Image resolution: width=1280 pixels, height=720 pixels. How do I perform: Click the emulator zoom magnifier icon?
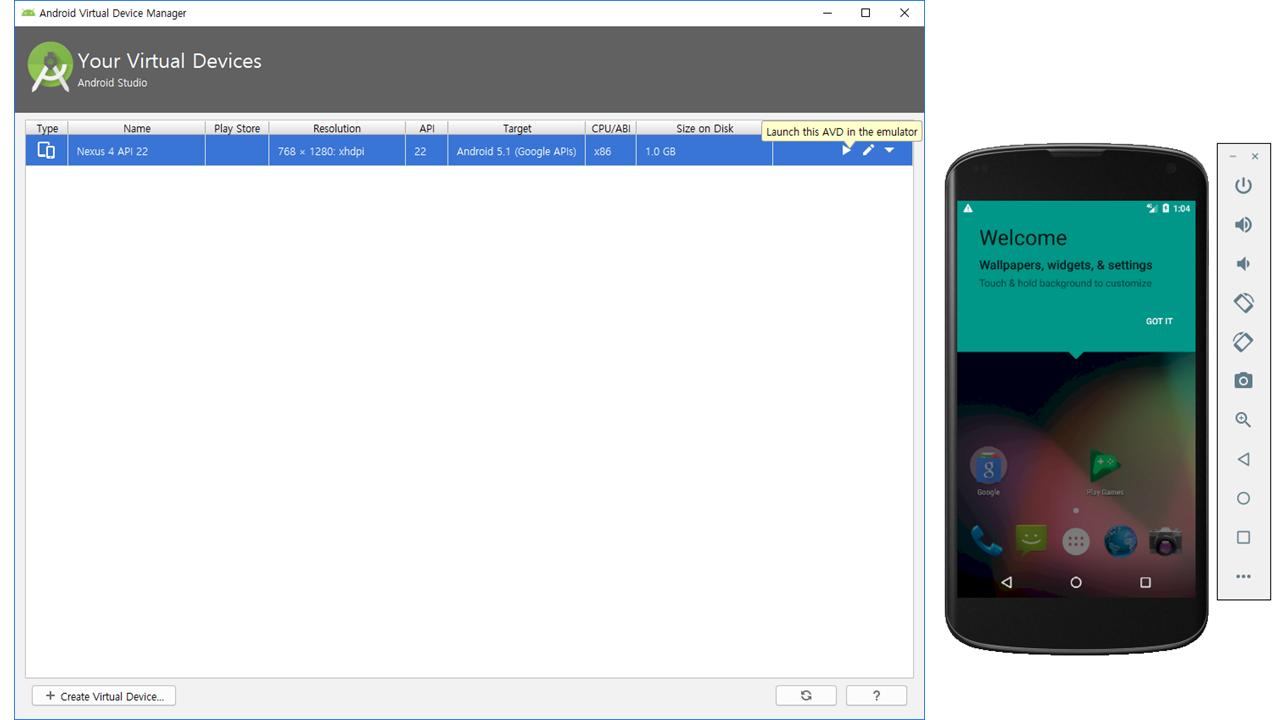click(x=1243, y=420)
